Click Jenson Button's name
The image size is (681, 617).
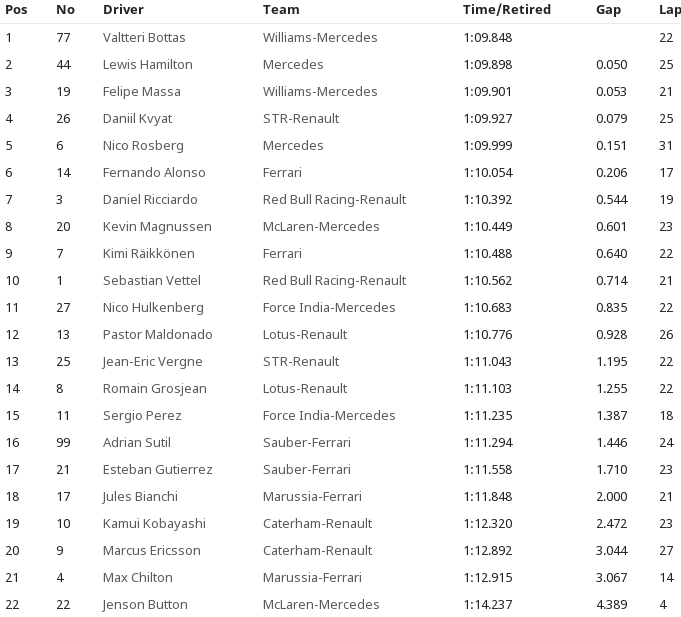[145, 604]
